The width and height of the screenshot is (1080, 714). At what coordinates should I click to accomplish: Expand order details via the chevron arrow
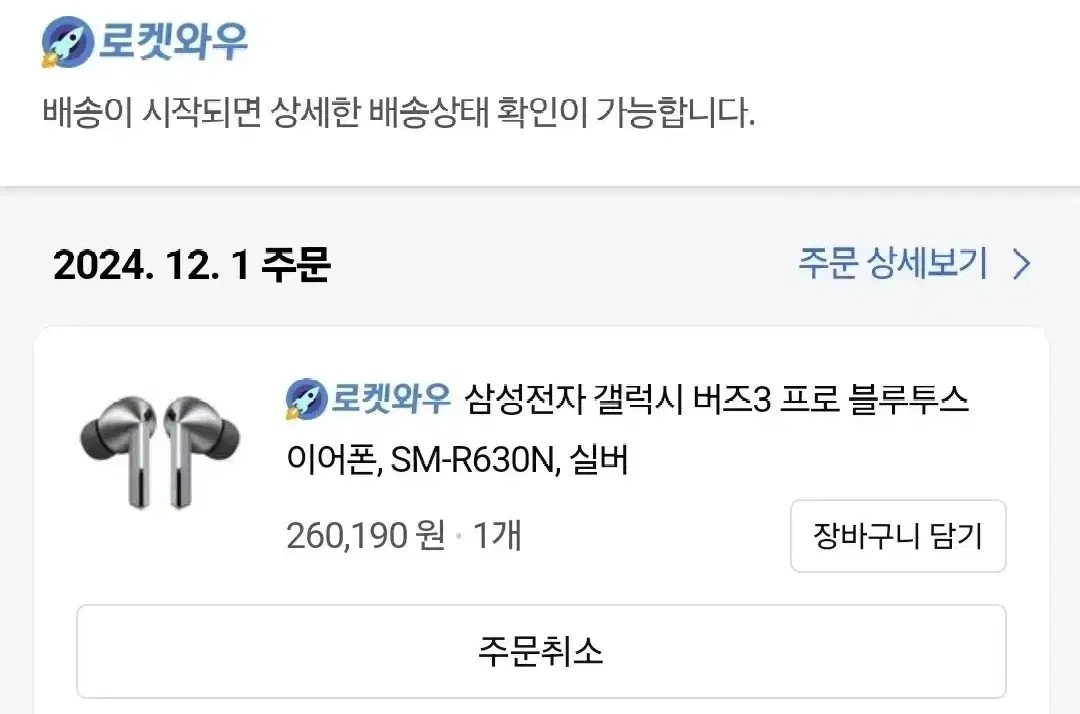click(1022, 264)
